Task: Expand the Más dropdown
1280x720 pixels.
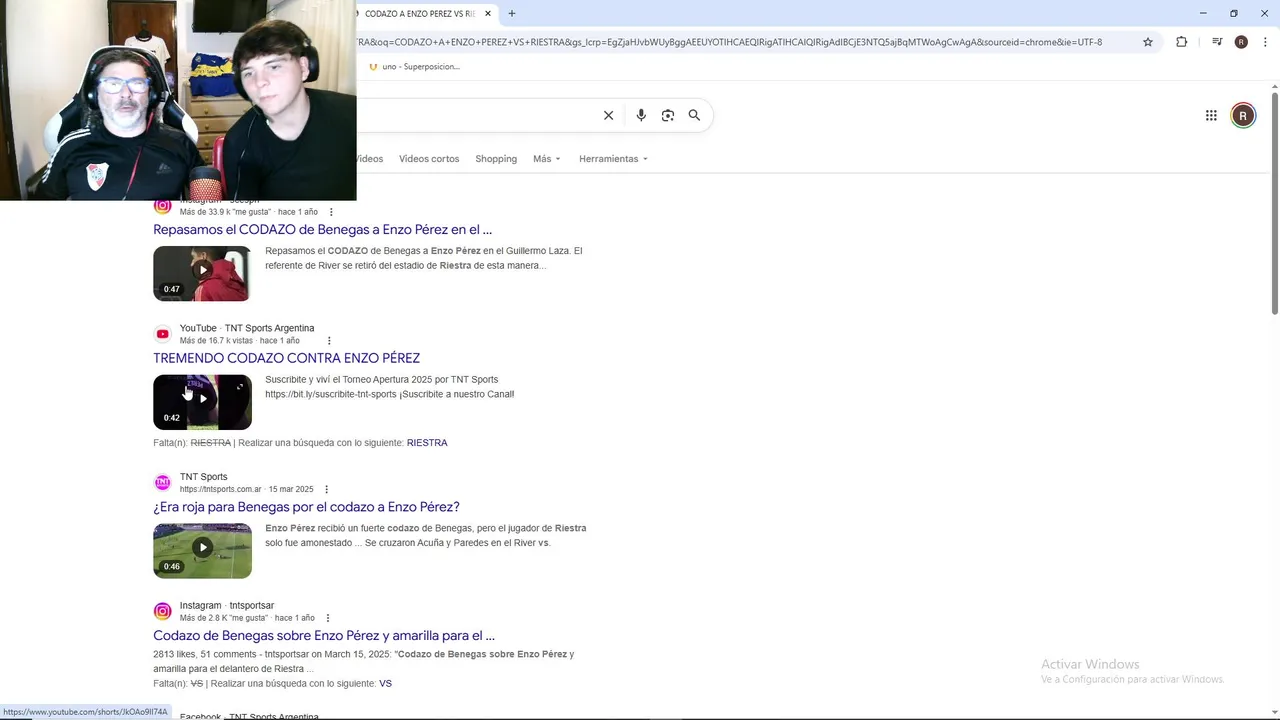Action: (x=547, y=159)
